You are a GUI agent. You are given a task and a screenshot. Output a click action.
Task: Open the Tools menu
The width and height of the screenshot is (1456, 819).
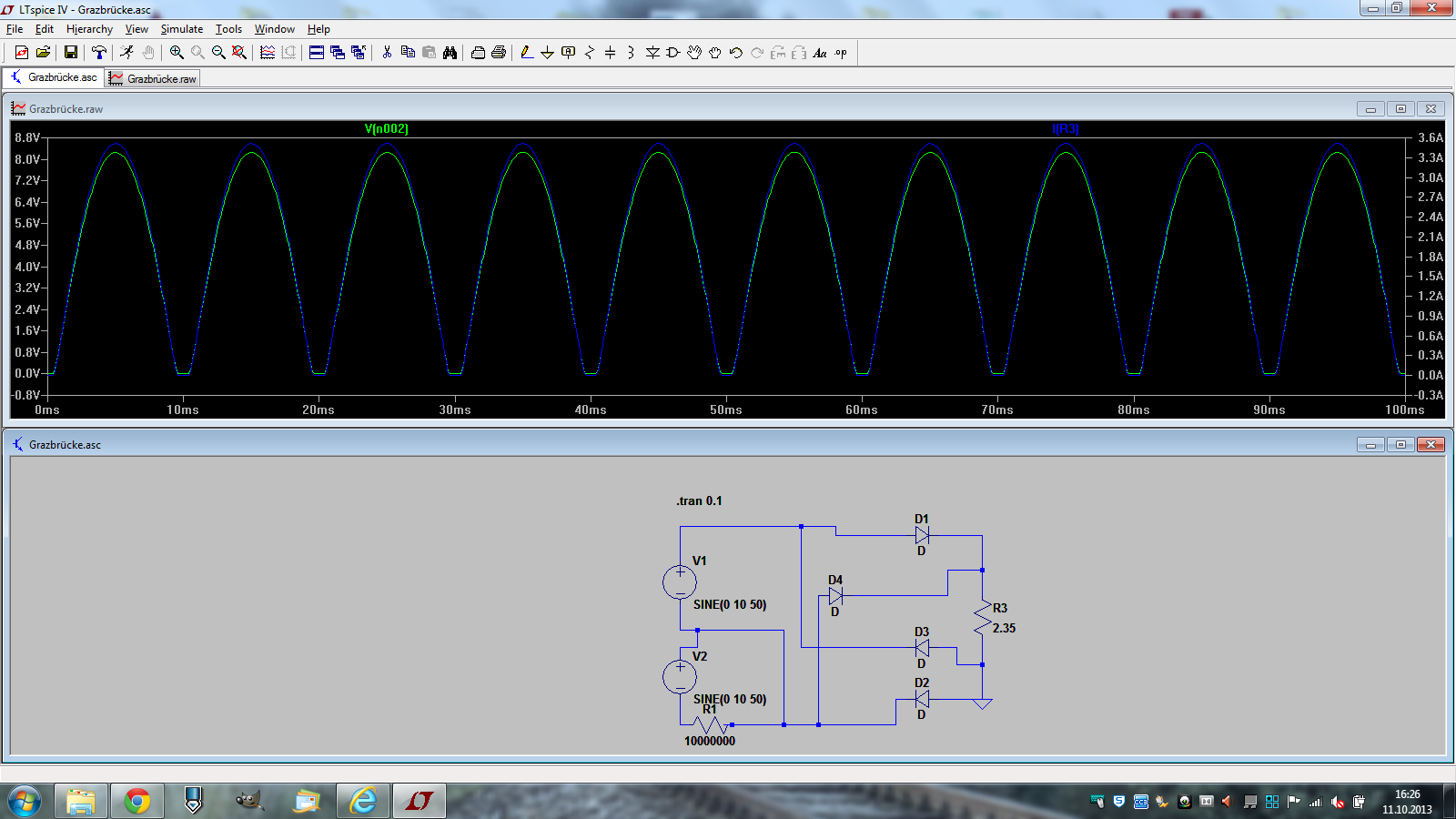pyautogui.click(x=229, y=29)
